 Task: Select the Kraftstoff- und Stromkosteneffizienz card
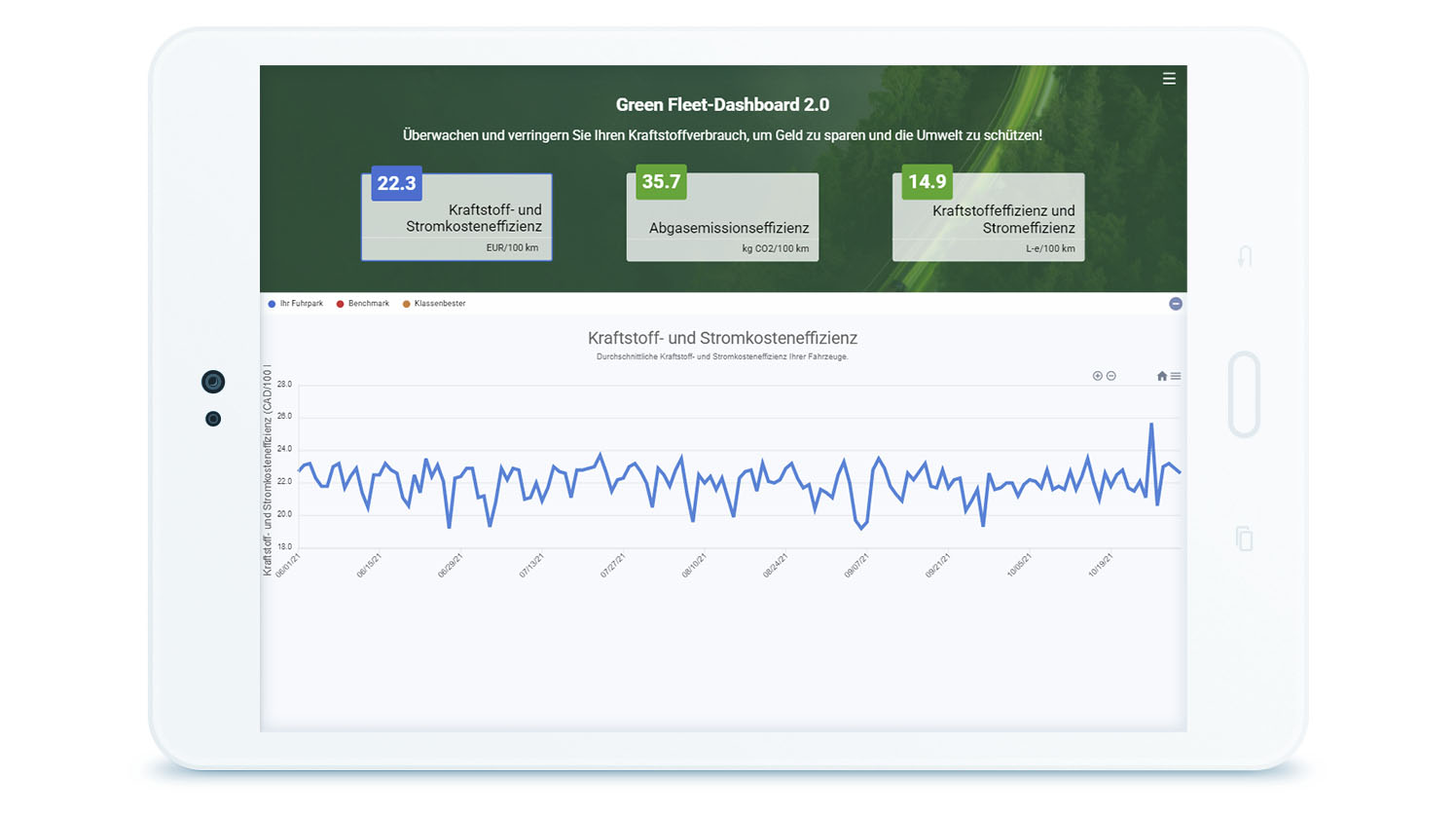(456, 217)
